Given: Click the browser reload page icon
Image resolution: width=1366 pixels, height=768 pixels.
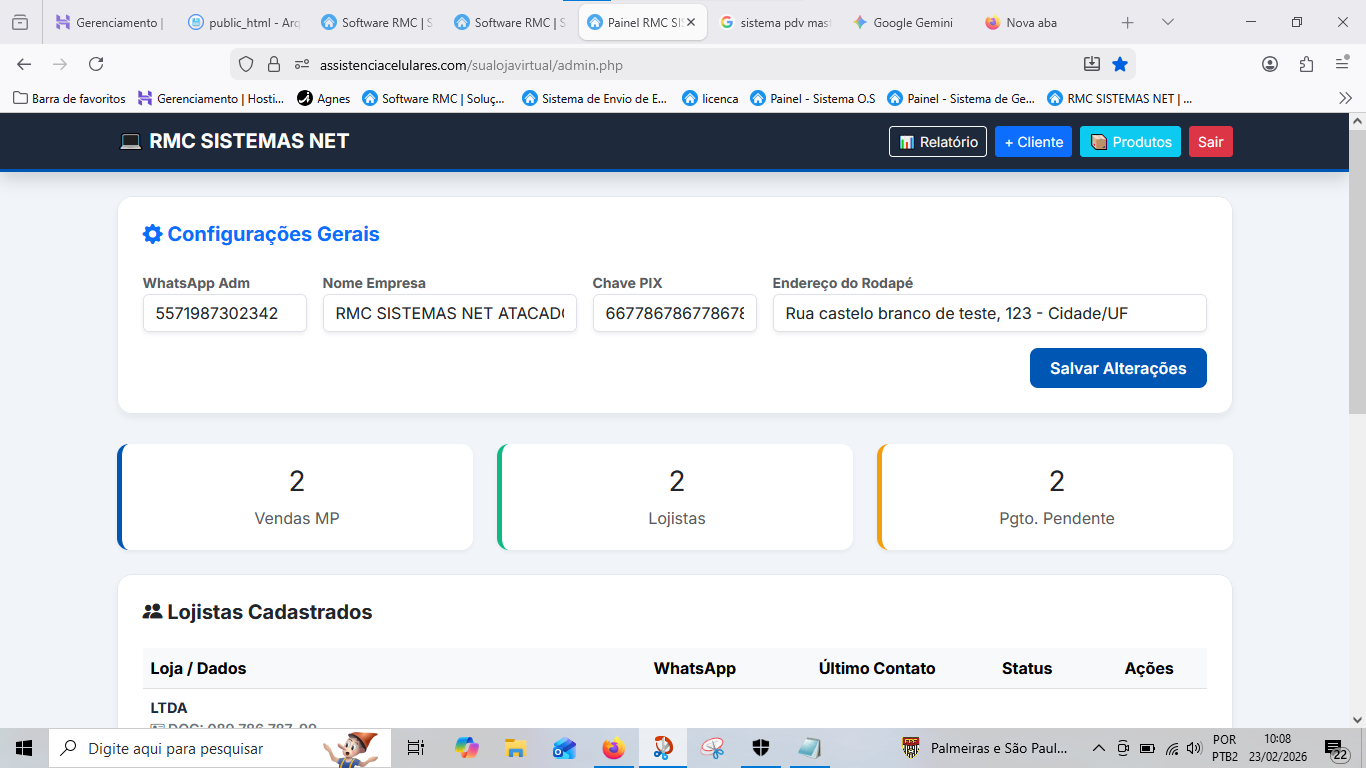Looking at the screenshot, I should point(96,64).
